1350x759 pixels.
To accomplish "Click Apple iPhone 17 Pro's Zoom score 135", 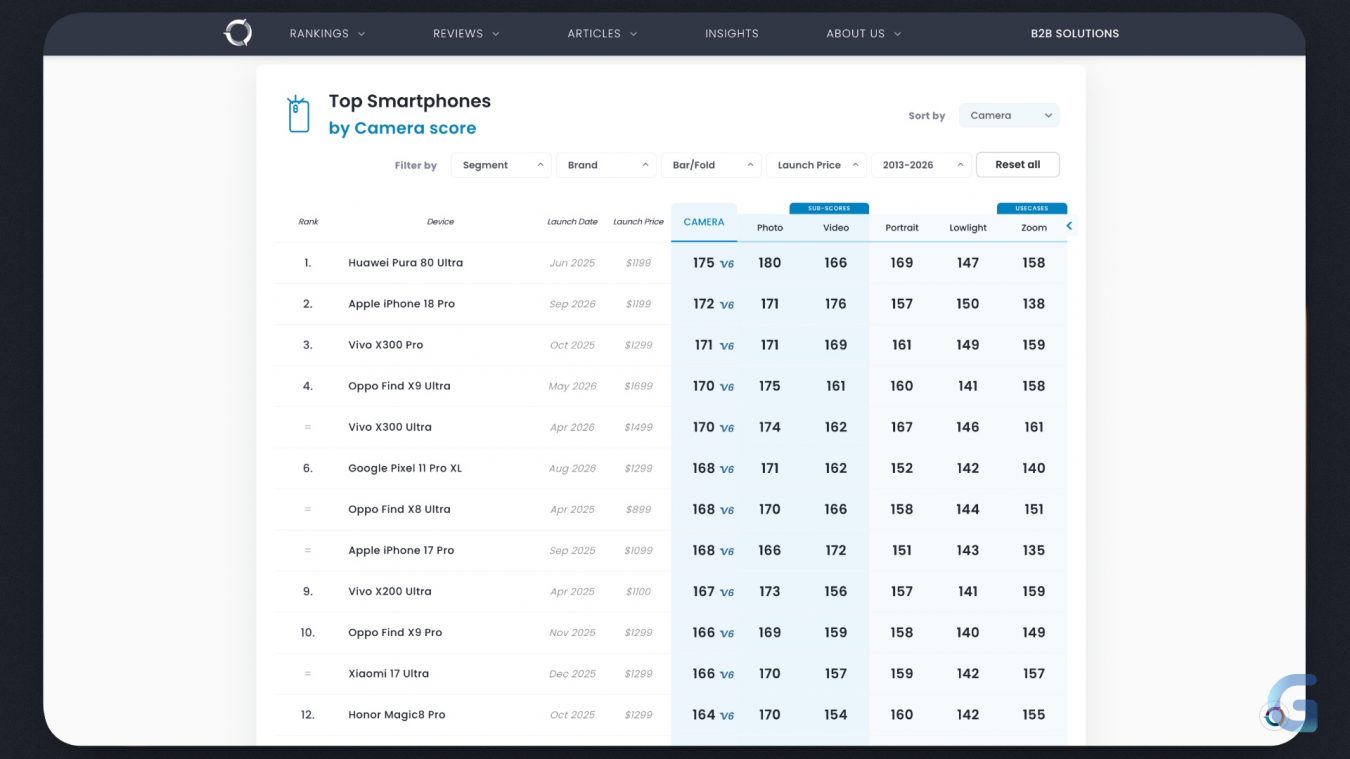I will click(1034, 550).
